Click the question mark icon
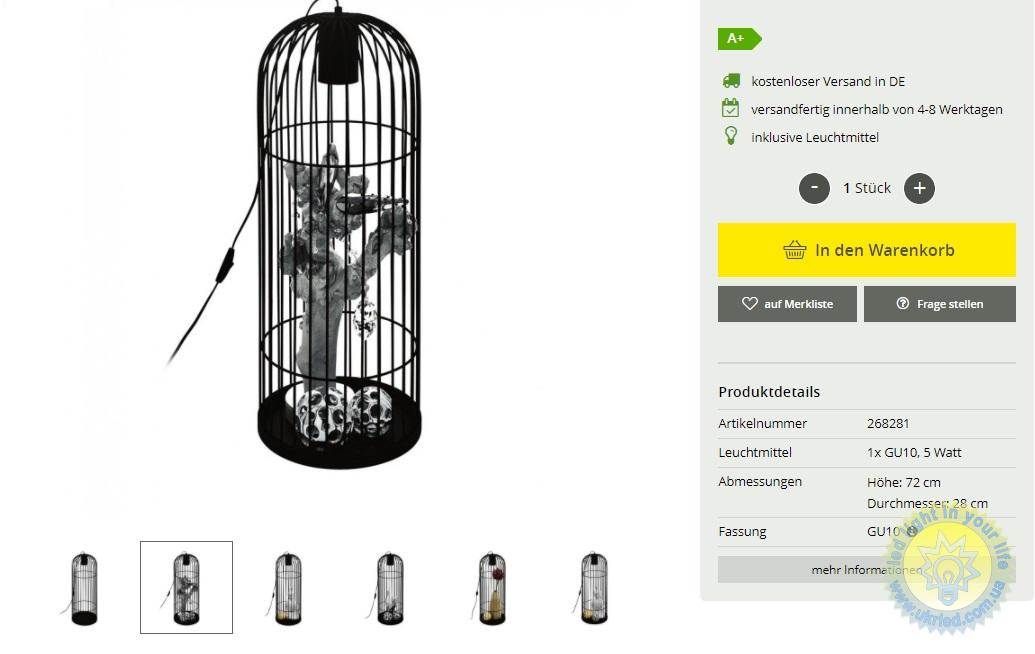 coord(902,304)
